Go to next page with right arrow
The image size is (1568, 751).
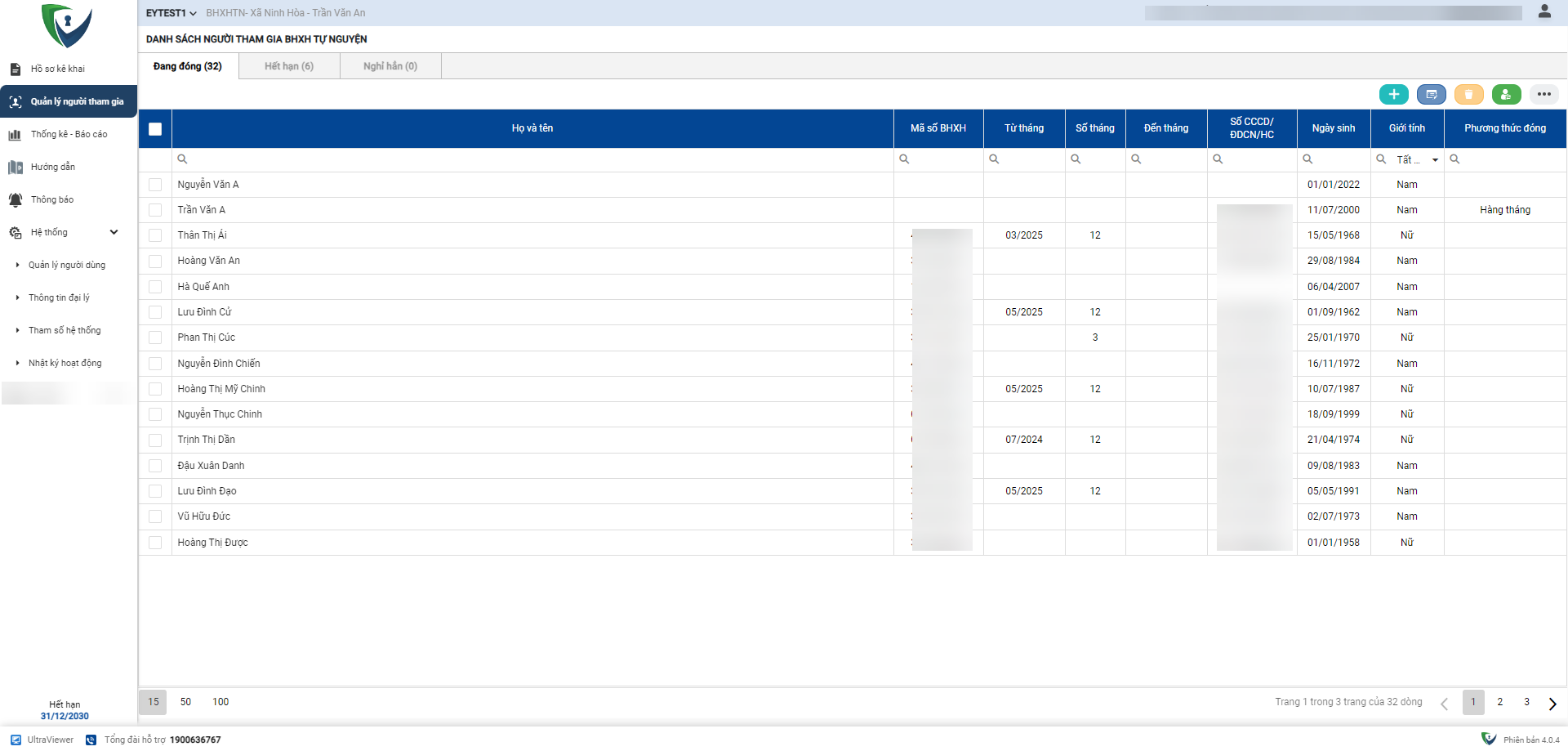point(1552,704)
